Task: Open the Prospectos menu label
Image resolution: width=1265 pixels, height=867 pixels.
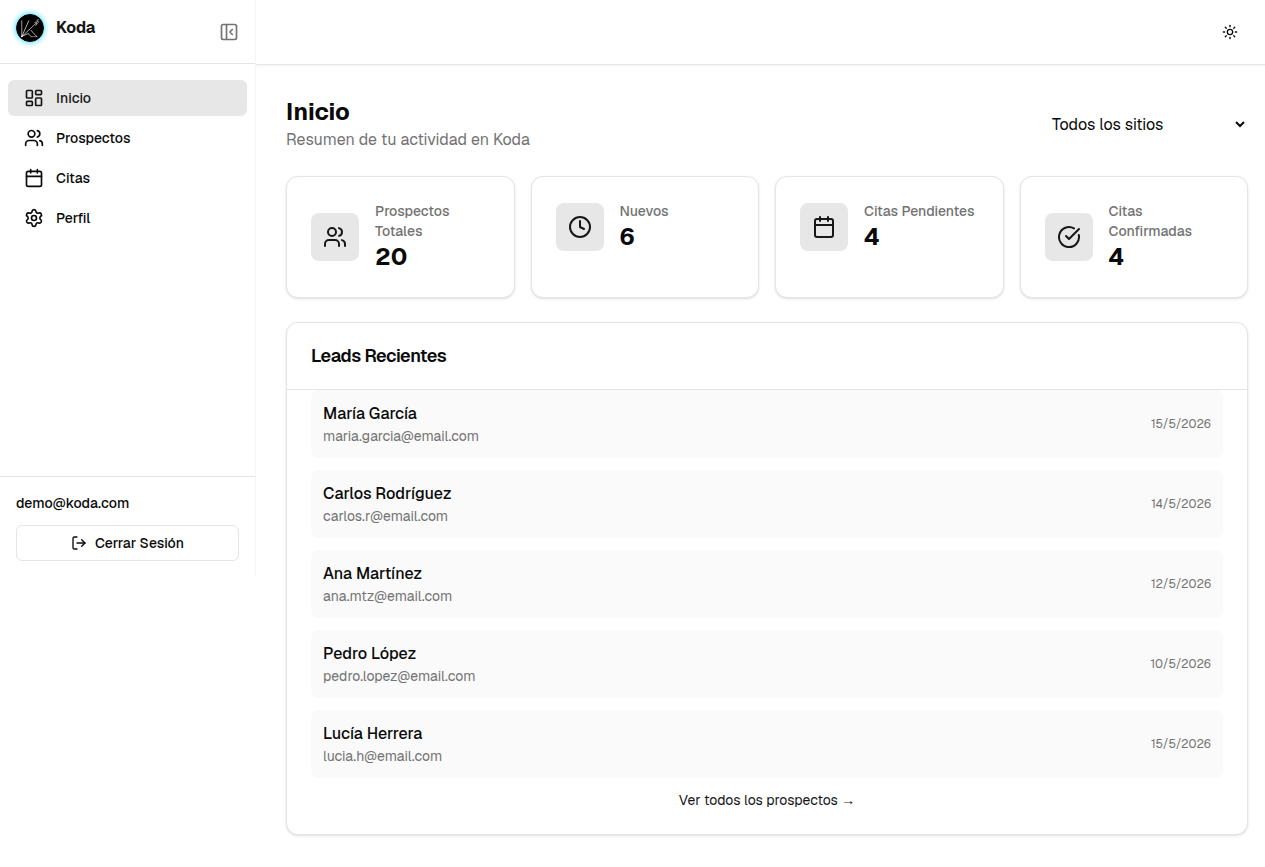Action: click(93, 138)
